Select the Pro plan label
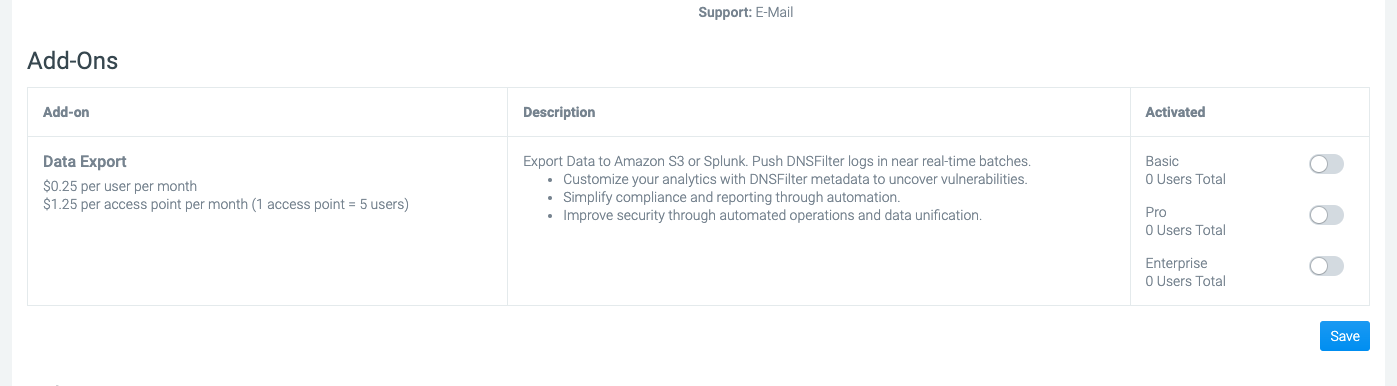The width and height of the screenshot is (1397, 386). point(1156,212)
